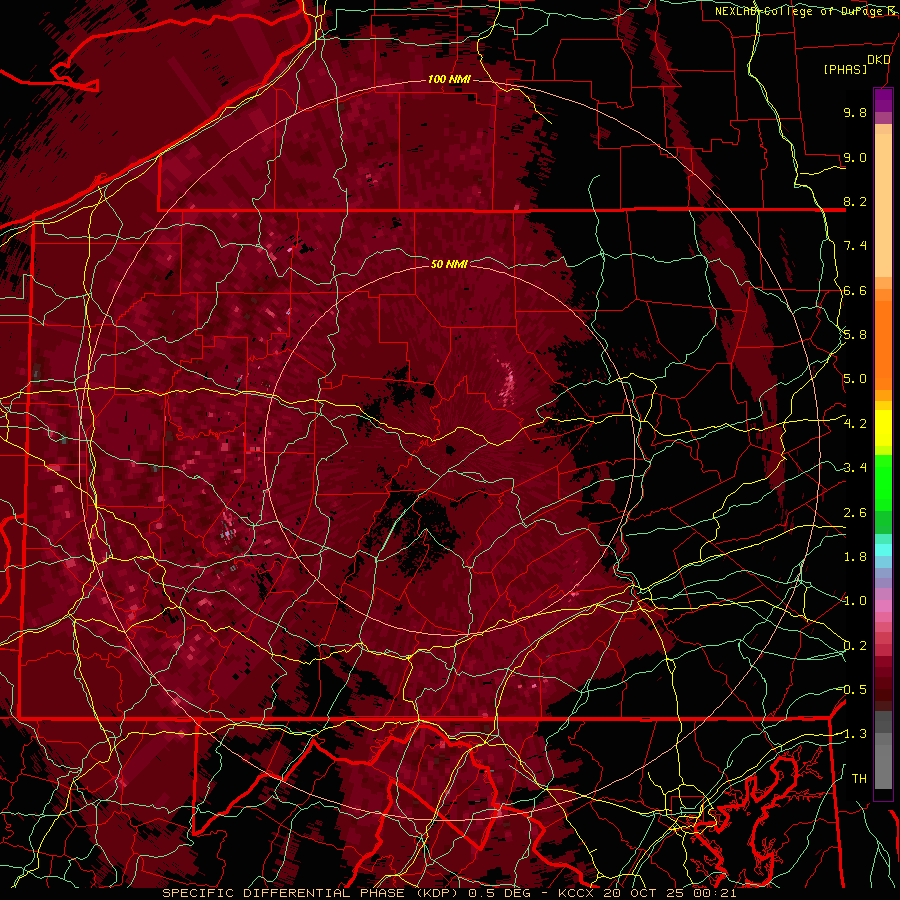
Task: Click the "8.2" color scale value
Action: click(855, 201)
